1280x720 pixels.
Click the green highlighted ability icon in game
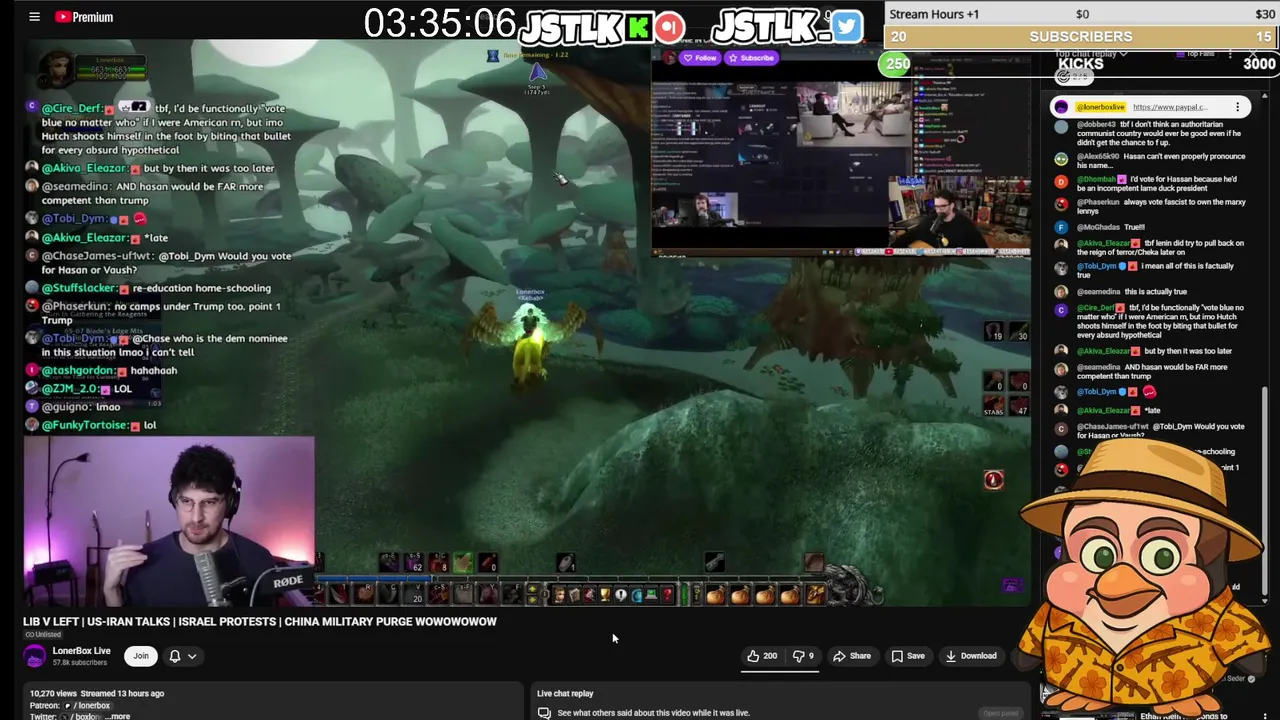point(463,563)
